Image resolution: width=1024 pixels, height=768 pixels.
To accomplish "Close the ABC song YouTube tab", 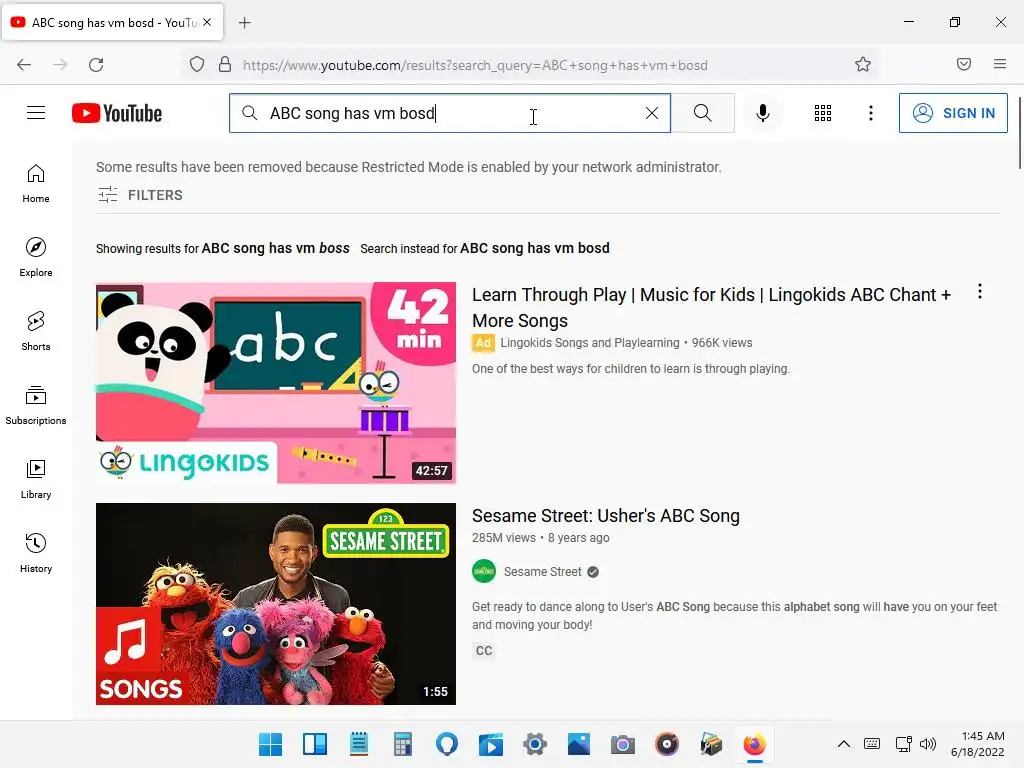I will coord(207,22).
